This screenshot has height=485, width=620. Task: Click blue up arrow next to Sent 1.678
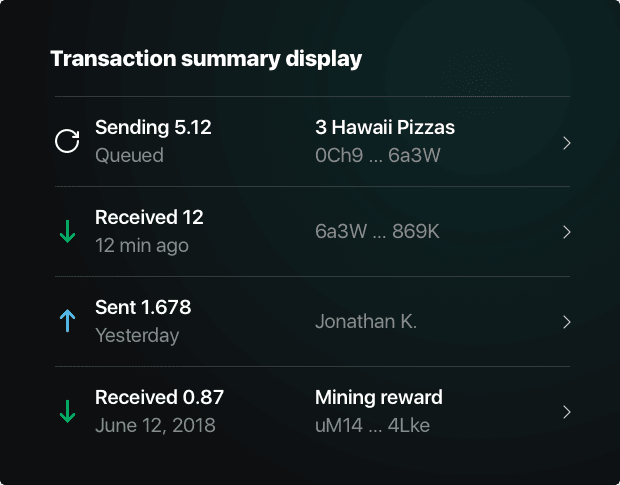tap(68, 321)
